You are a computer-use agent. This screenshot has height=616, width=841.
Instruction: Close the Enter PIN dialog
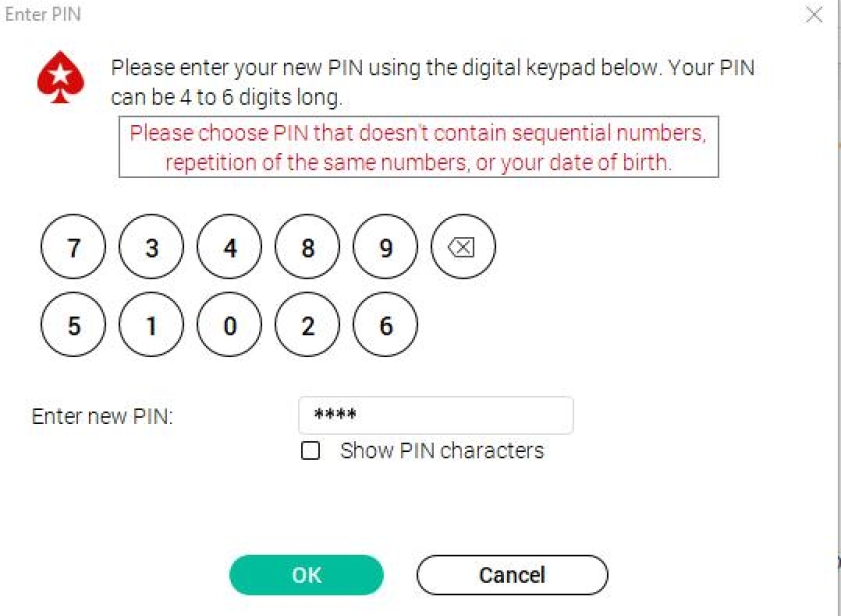pos(814,15)
